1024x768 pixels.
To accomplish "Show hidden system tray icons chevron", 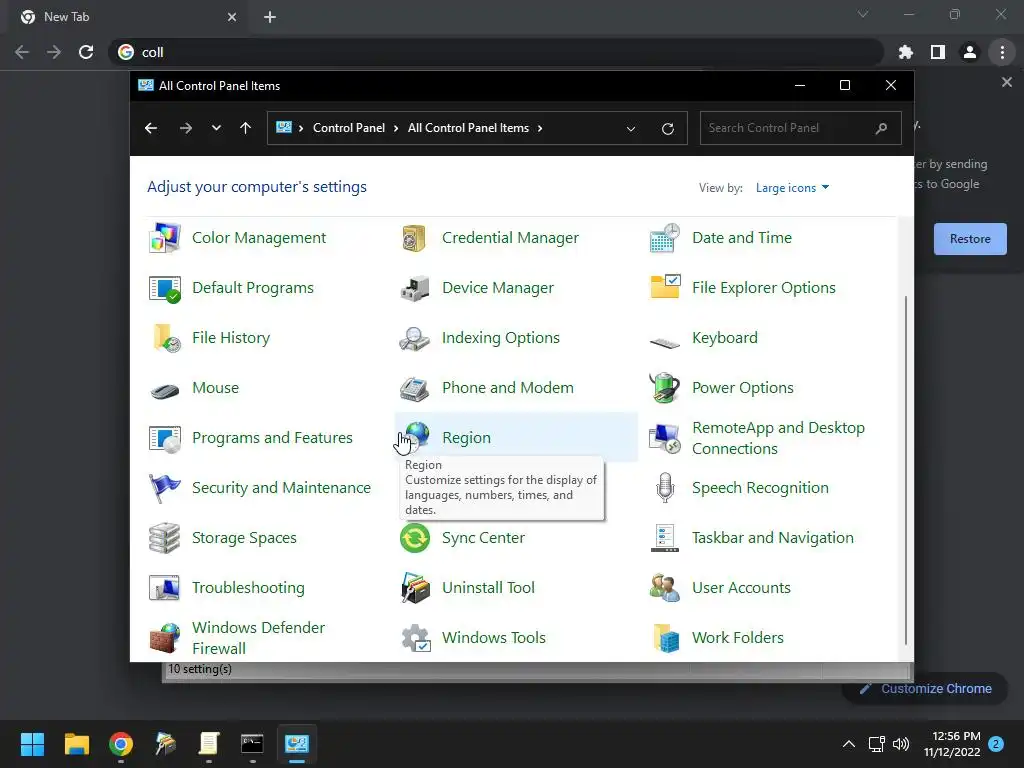I will click(x=848, y=744).
